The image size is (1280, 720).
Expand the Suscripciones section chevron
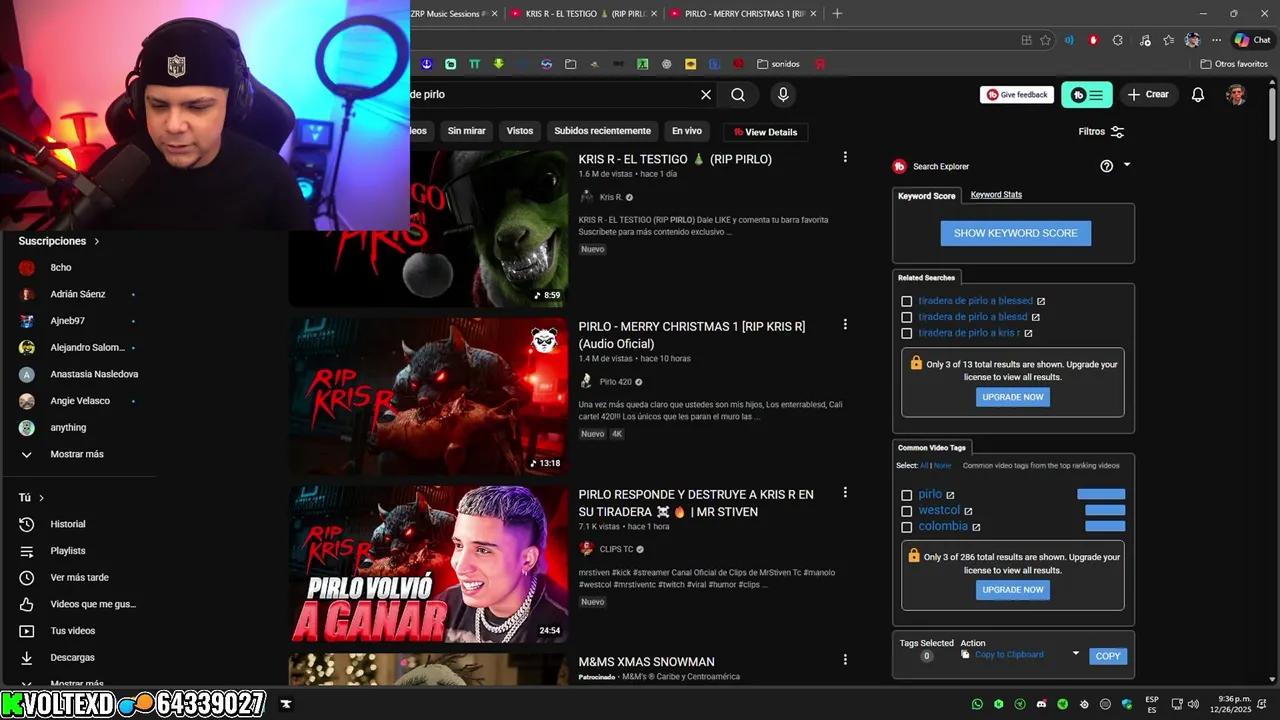coord(97,241)
